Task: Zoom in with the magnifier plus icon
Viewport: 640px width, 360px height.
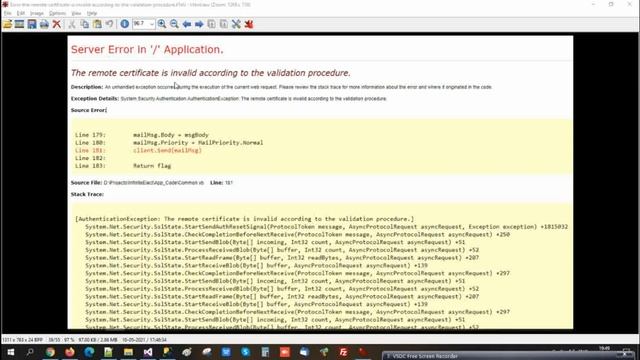Action: 162,24
